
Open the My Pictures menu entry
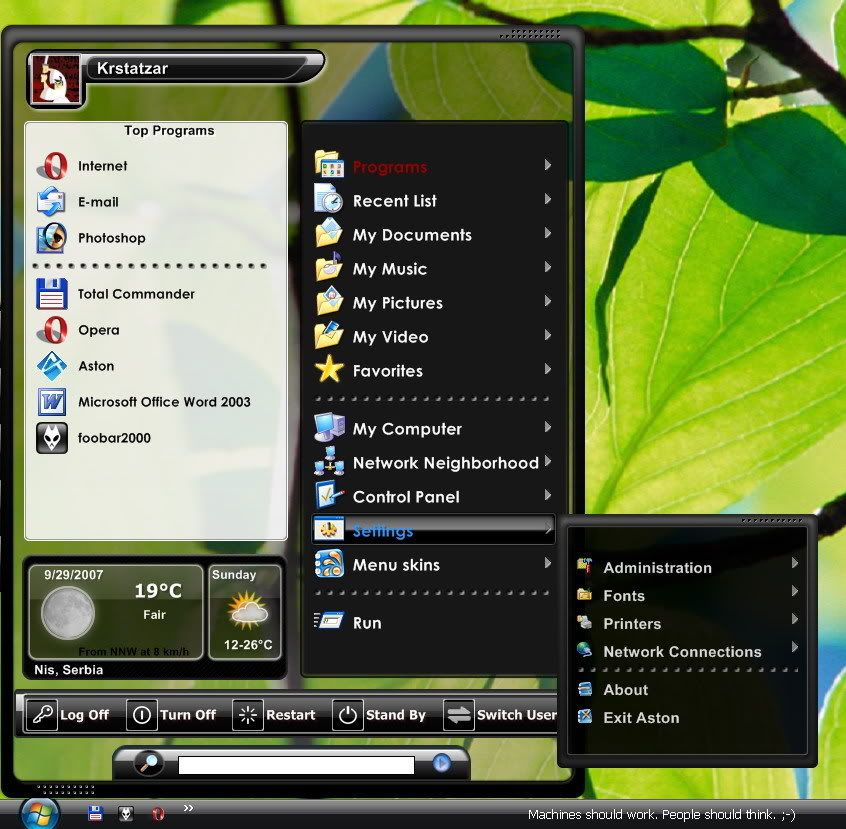433,301
